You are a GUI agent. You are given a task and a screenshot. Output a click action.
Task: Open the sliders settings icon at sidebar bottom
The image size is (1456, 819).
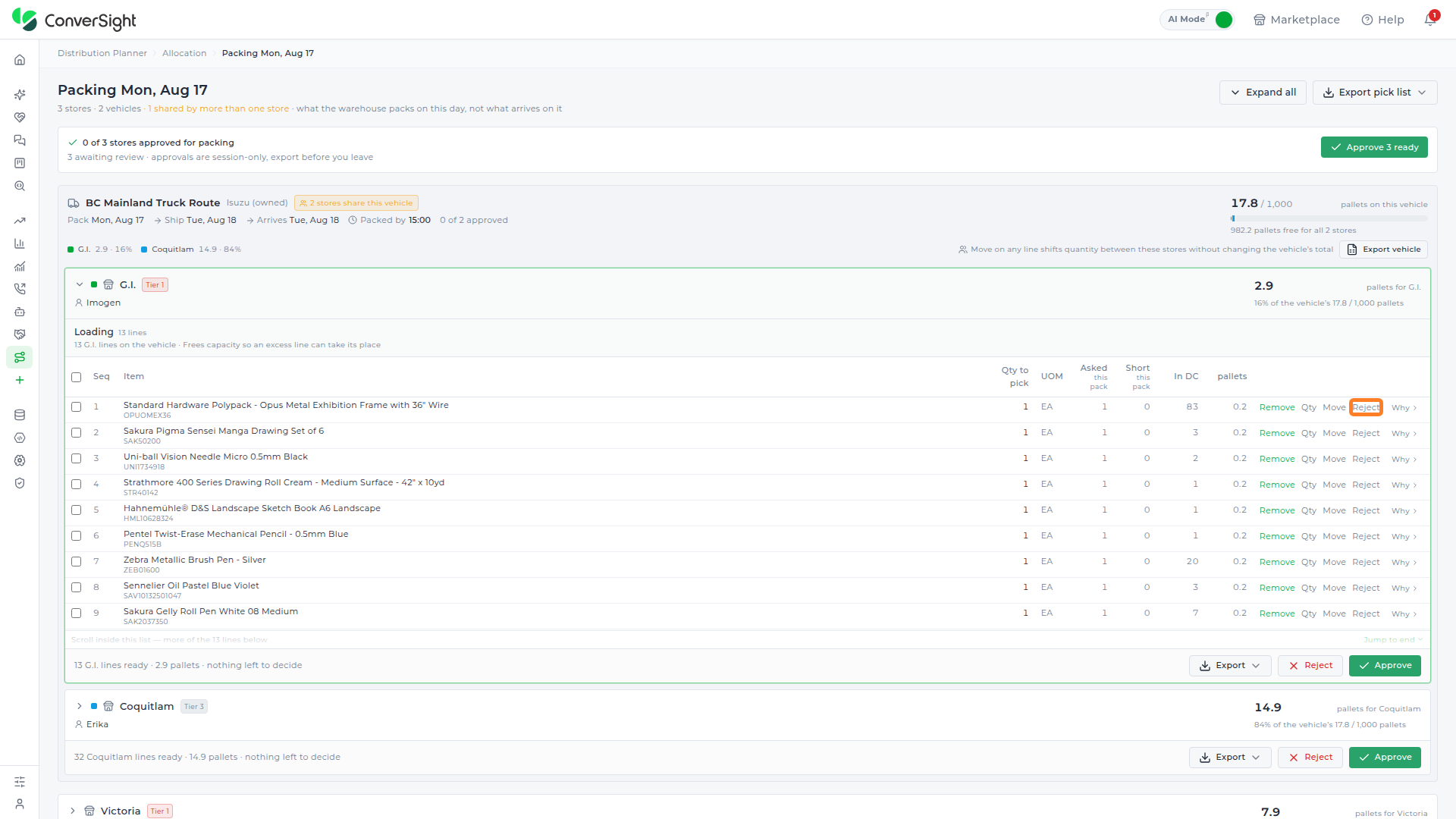click(20, 782)
